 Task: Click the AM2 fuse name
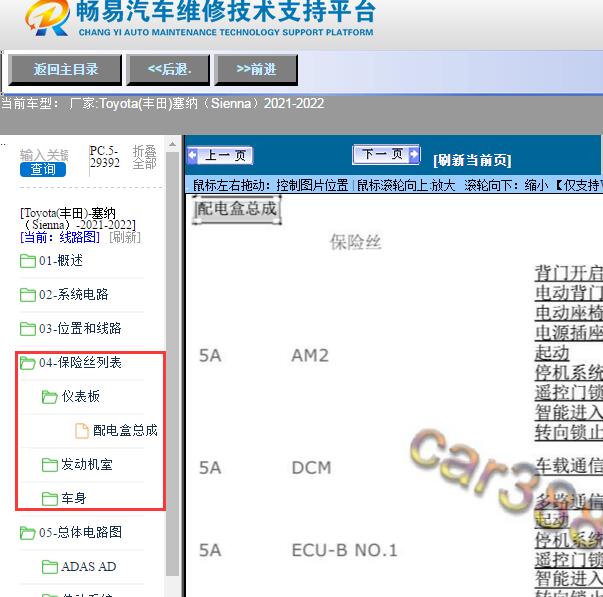(x=310, y=355)
